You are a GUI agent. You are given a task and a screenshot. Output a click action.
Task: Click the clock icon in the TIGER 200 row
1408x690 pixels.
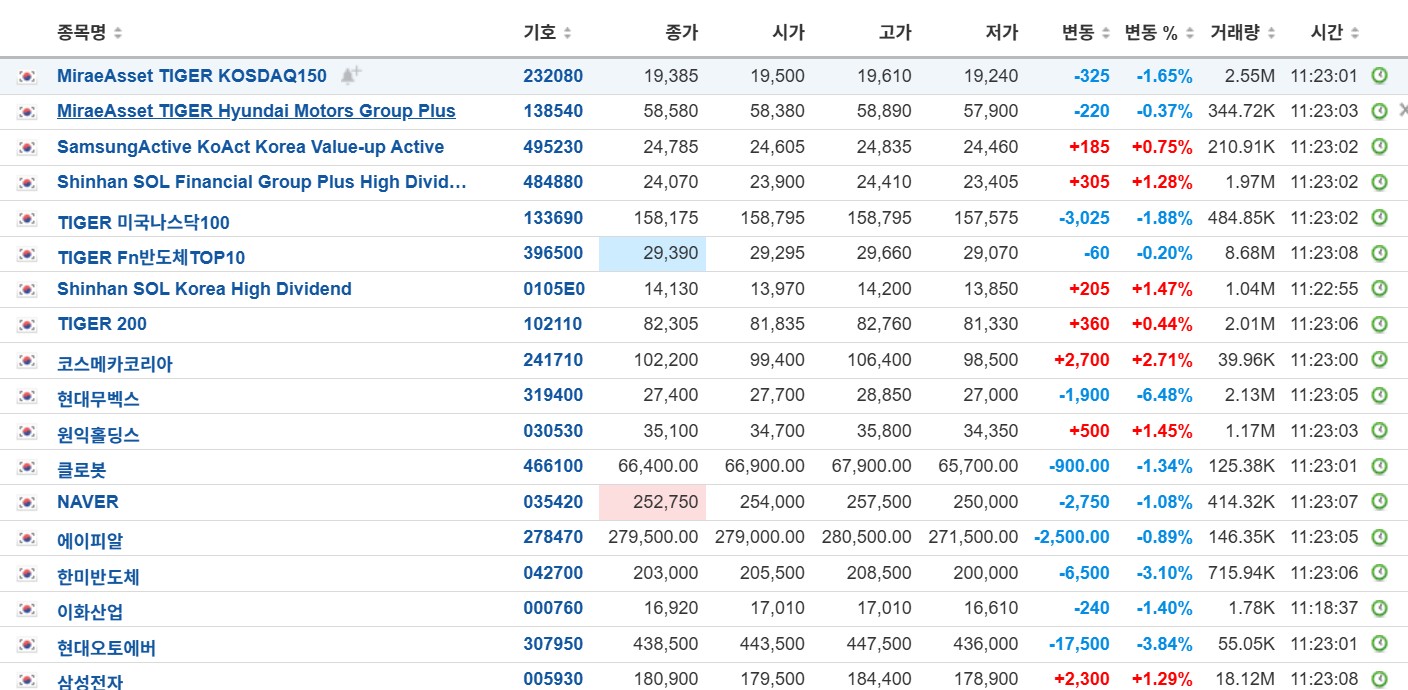coord(1379,324)
